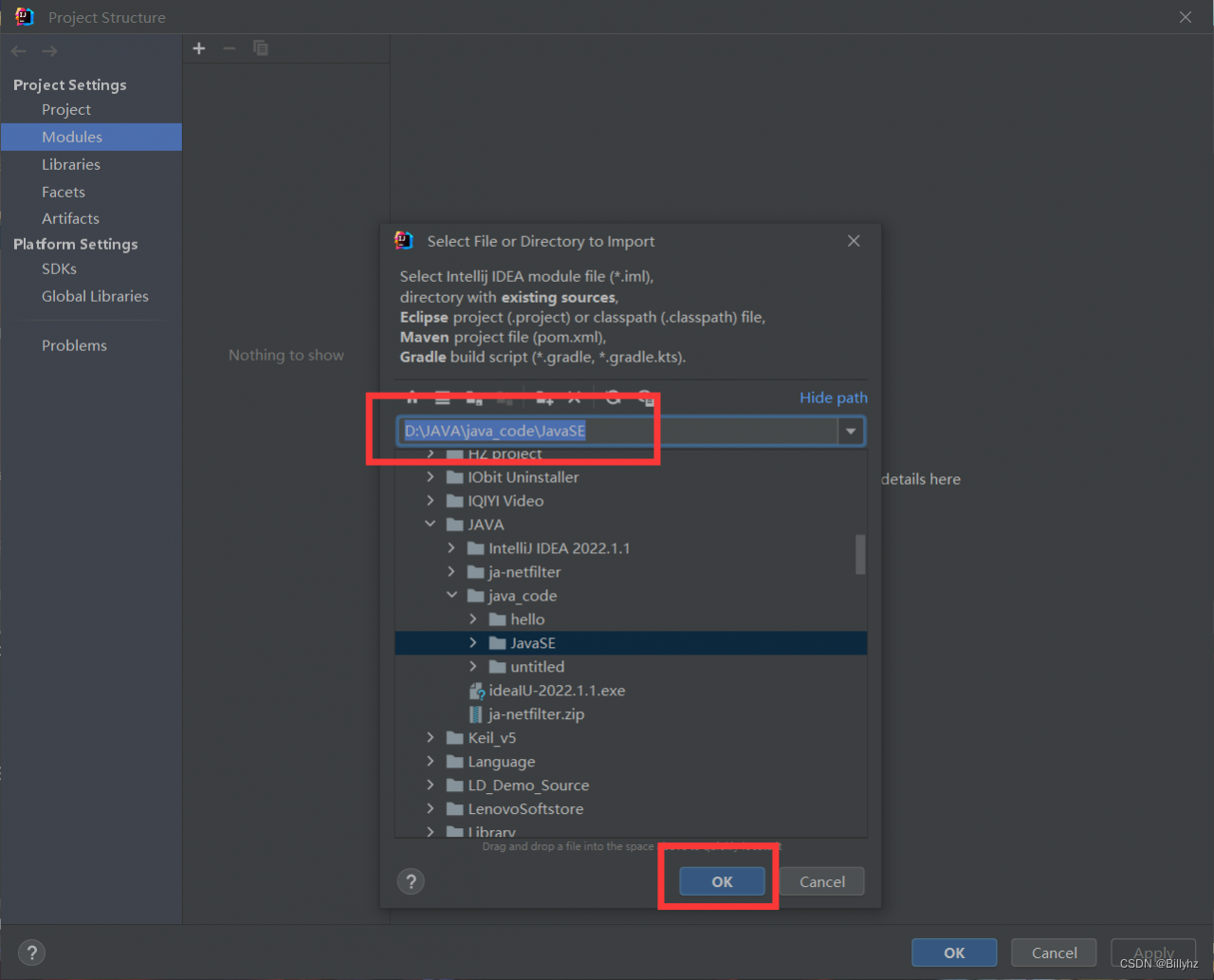This screenshot has width=1214, height=980.
Task: Open the Problems page
Action: pyautogui.click(x=74, y=345)
